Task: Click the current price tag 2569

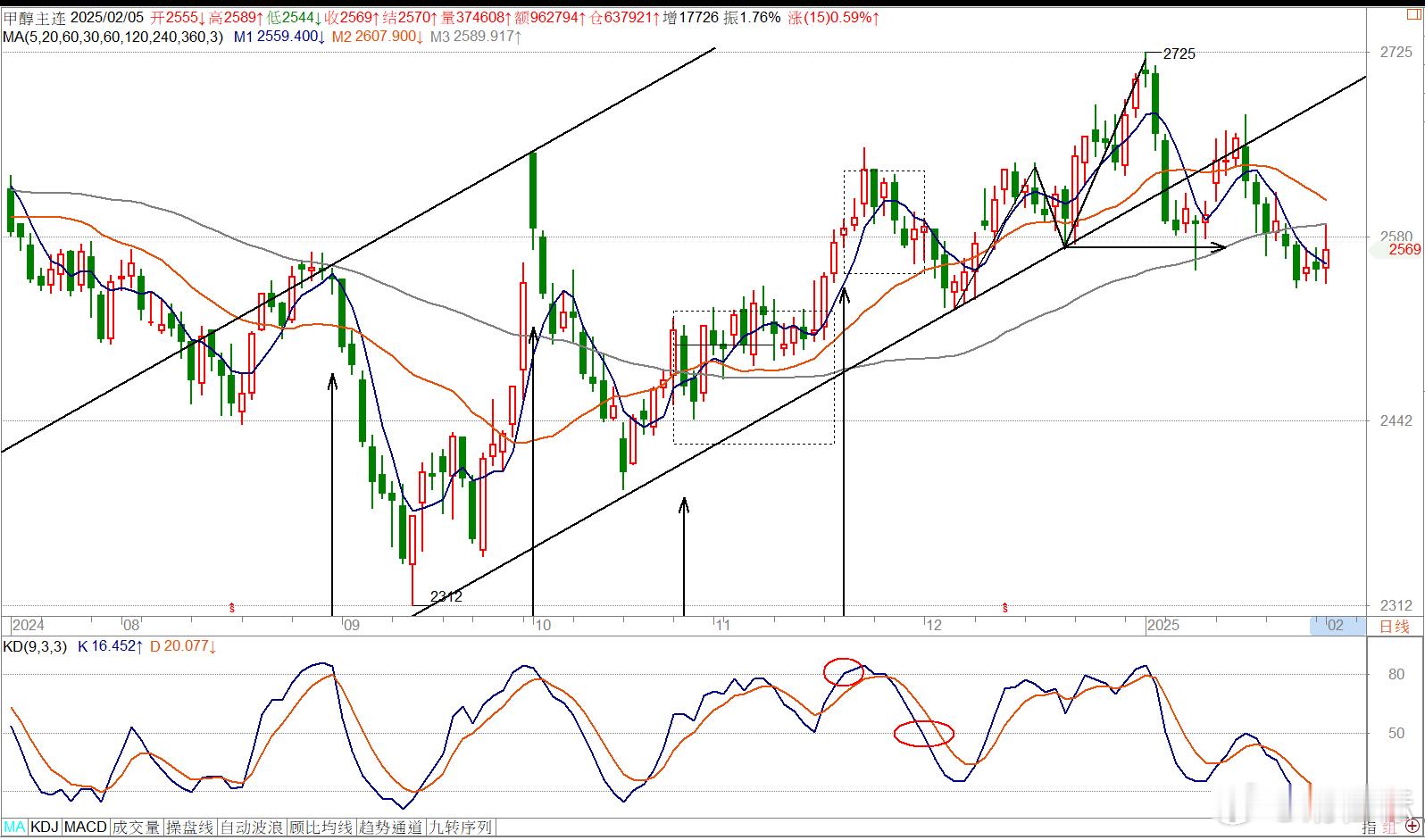Action: pos(1404,250)
